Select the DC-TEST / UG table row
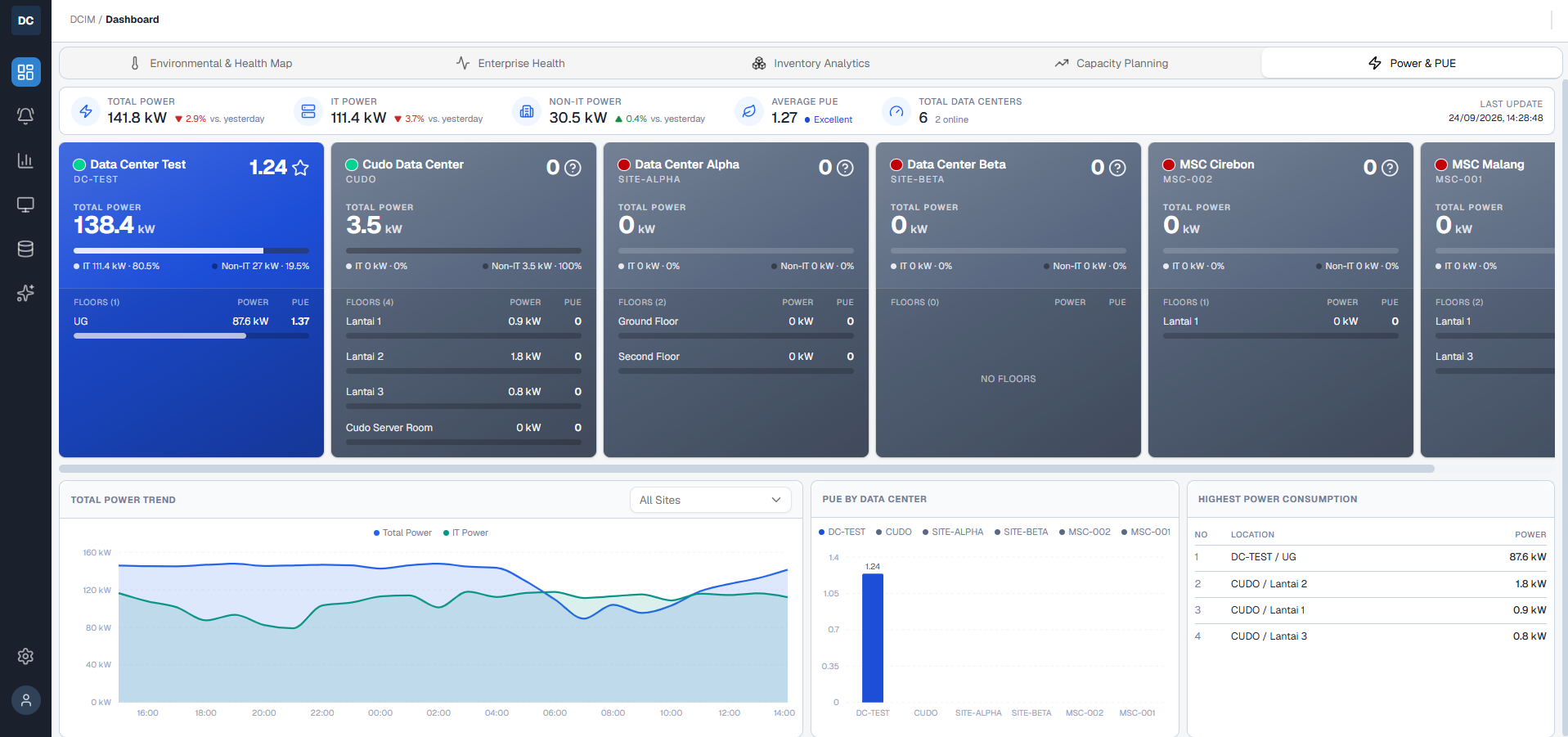Image resolution: width=1568 pixels, height=737 pixels. click(1371, 557)
